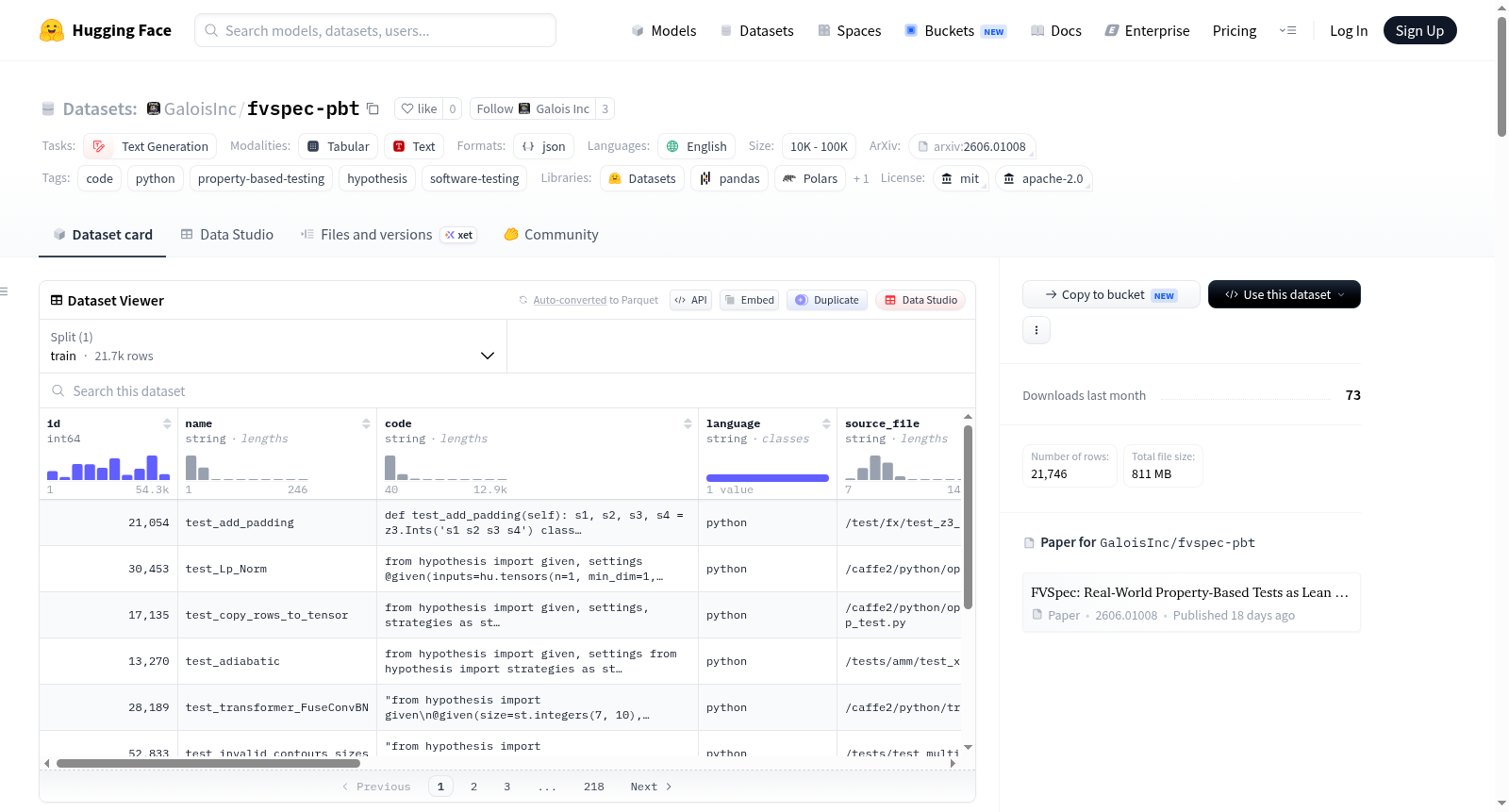Screen dimensions: 1509x812
Task: Filter by English language tag
Action: (697, 146)
